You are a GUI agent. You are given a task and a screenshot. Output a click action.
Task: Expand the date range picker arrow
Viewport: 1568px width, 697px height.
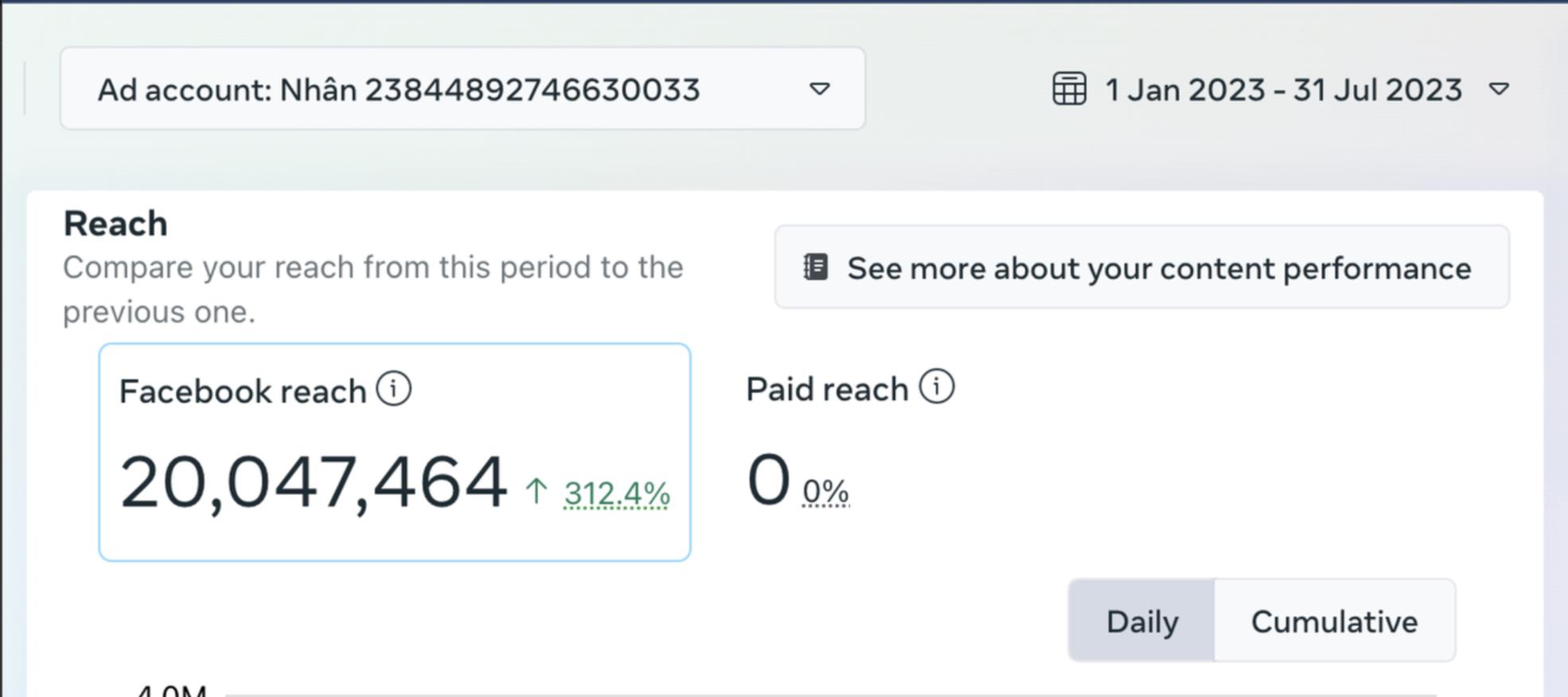coord(1499,89)
